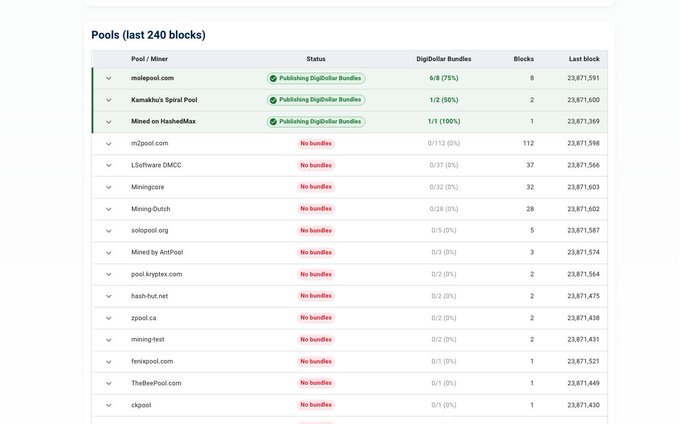Click the Status column header
This screenshot has width=680, height=424.
316,59
